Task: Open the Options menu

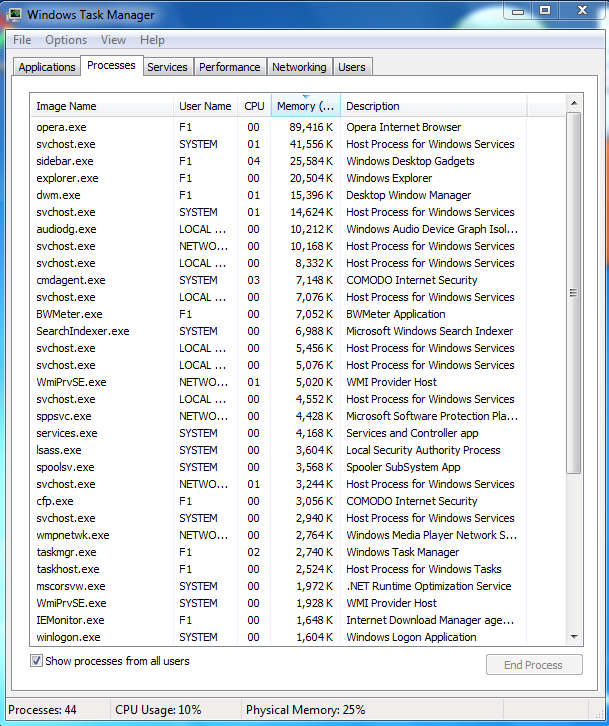Action: click(66, 40)
